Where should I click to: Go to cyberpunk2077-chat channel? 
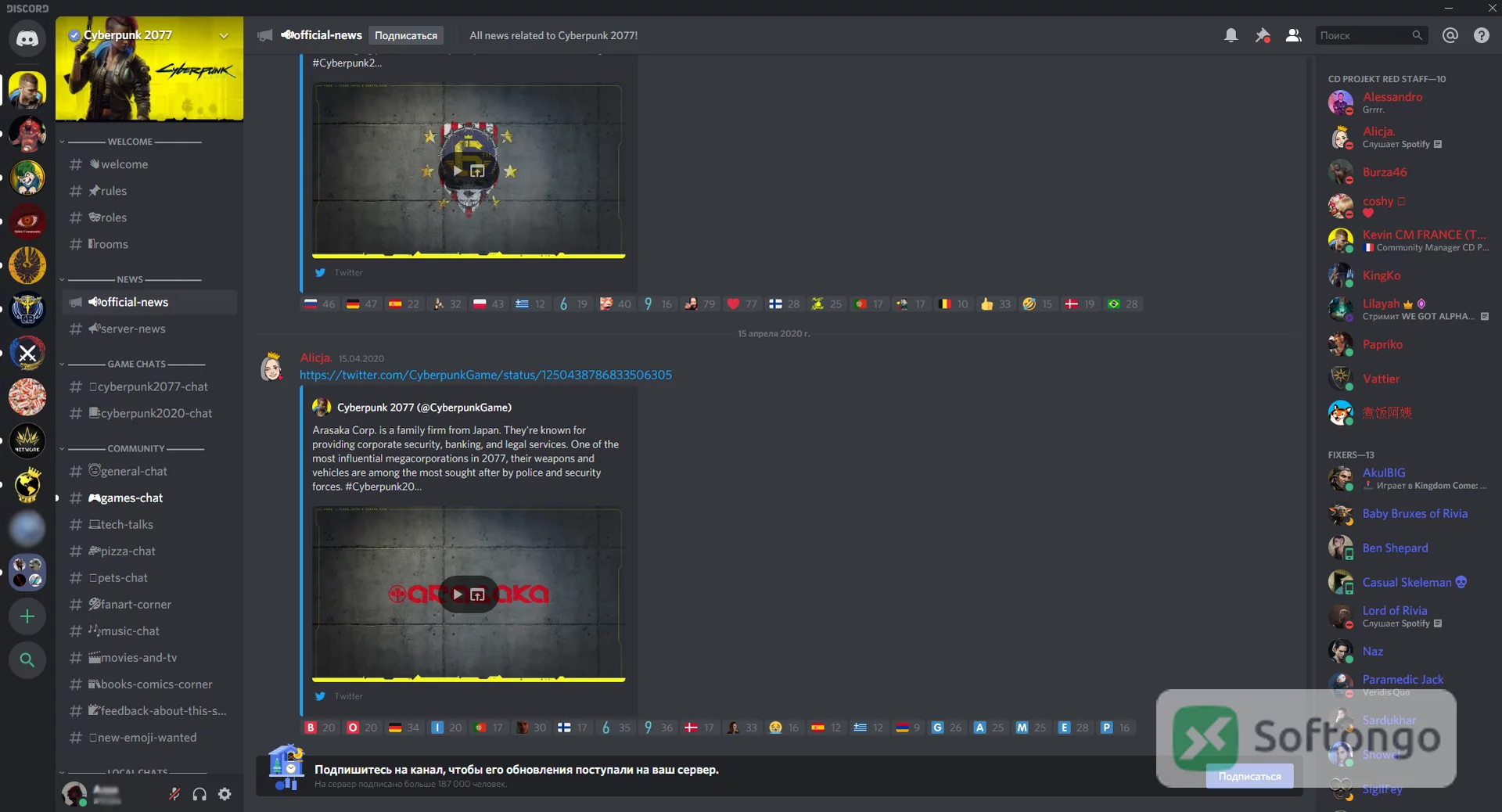point(149,386)
